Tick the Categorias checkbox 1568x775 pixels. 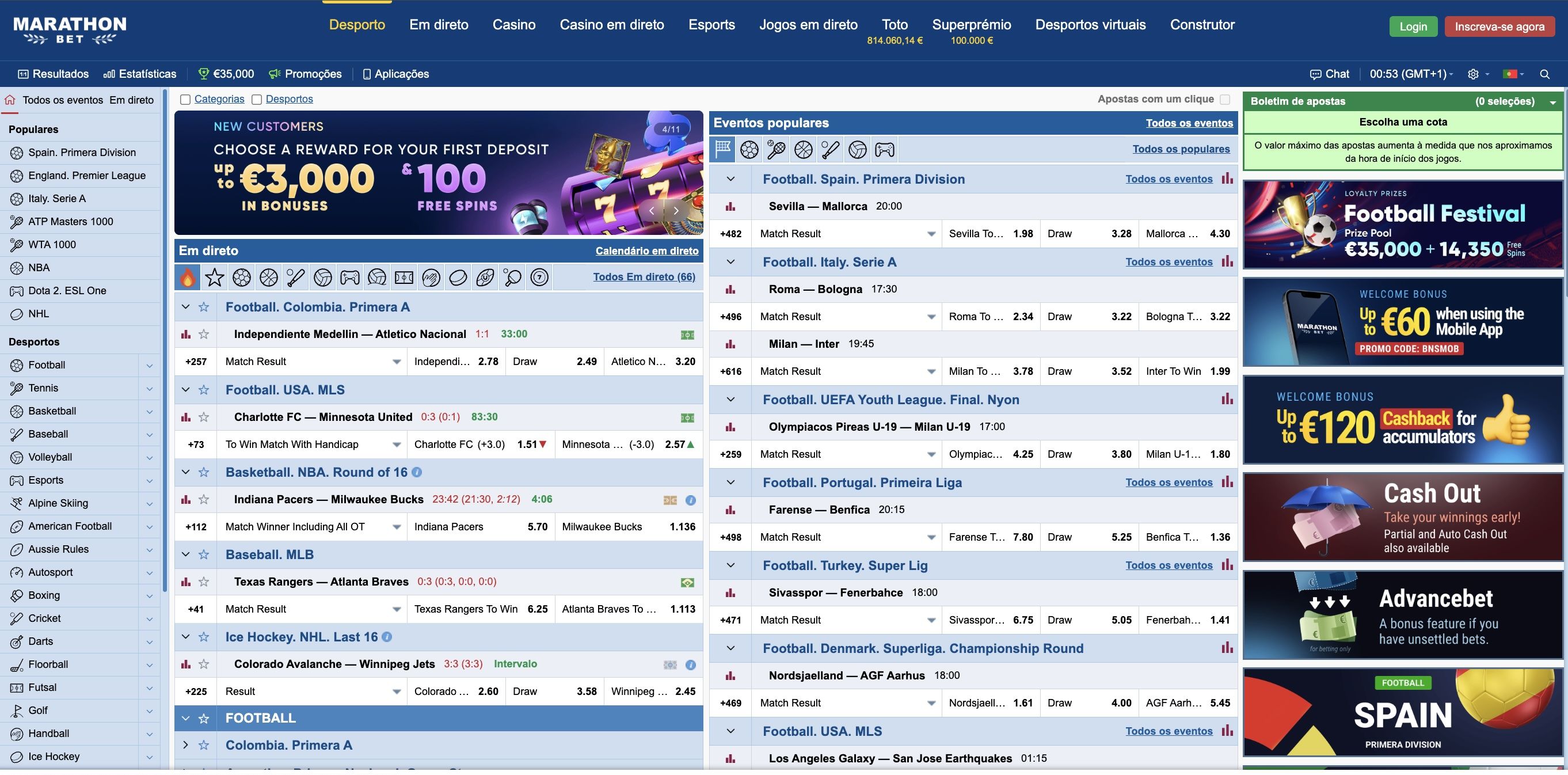tap(186, 100)
